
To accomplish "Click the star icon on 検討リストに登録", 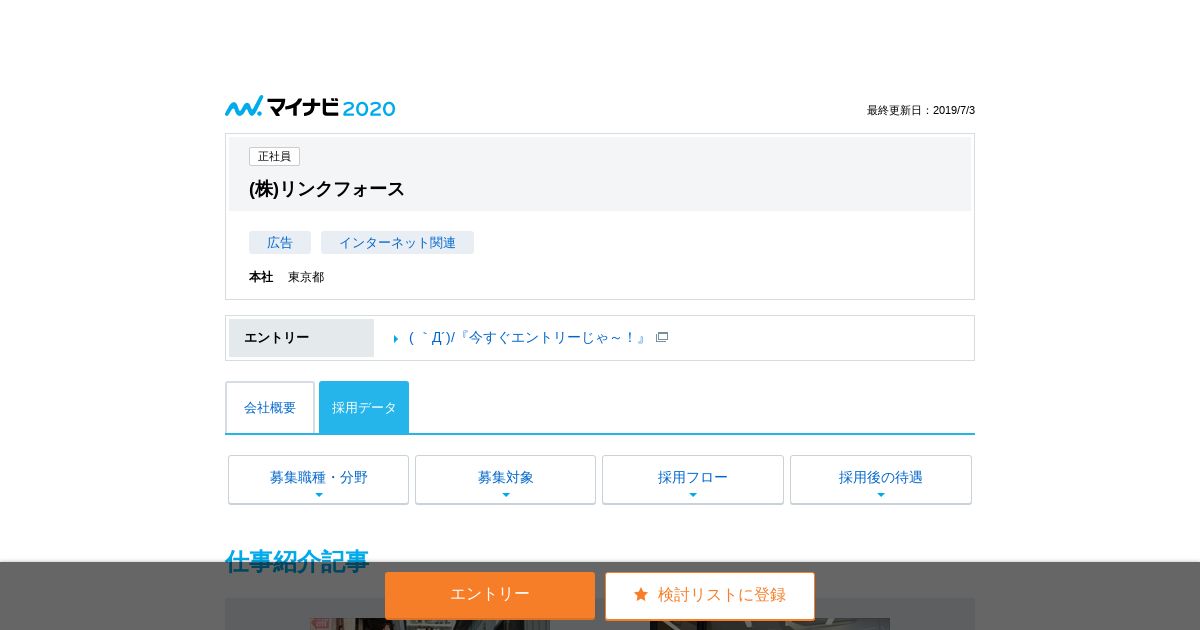I will click(641, 595).
